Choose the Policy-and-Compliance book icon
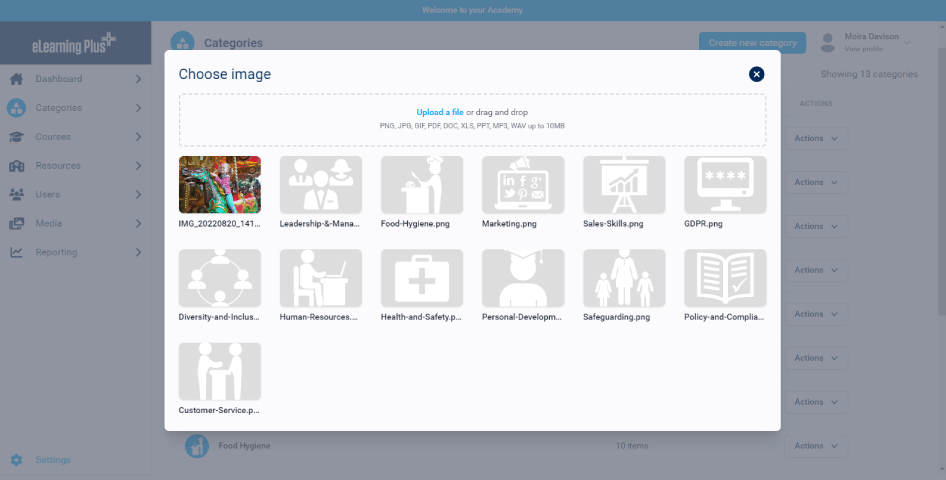The width and height of the screenshot is (946, 480). (x=725, y=278)
